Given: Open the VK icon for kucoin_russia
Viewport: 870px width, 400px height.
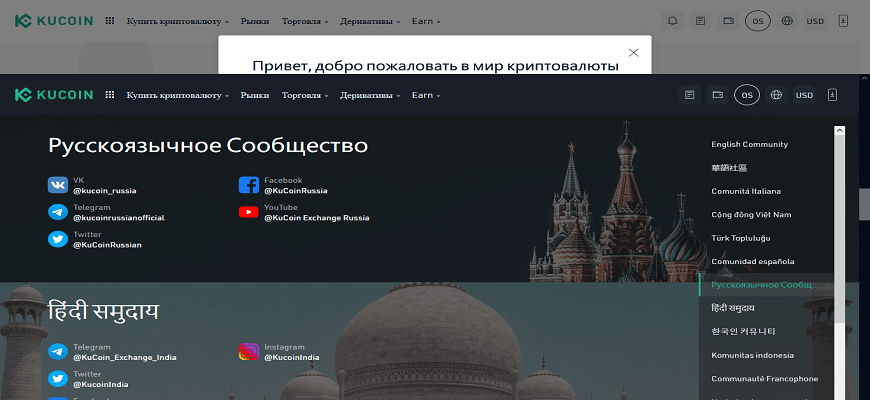Looking at the screenshot, I should pos(58,185).
